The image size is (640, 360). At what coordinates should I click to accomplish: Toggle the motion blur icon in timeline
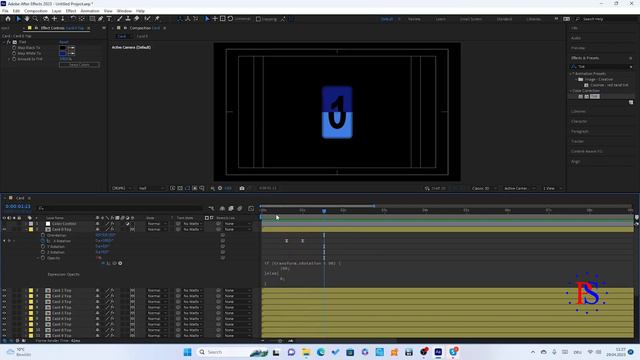[x=240, y=208]
